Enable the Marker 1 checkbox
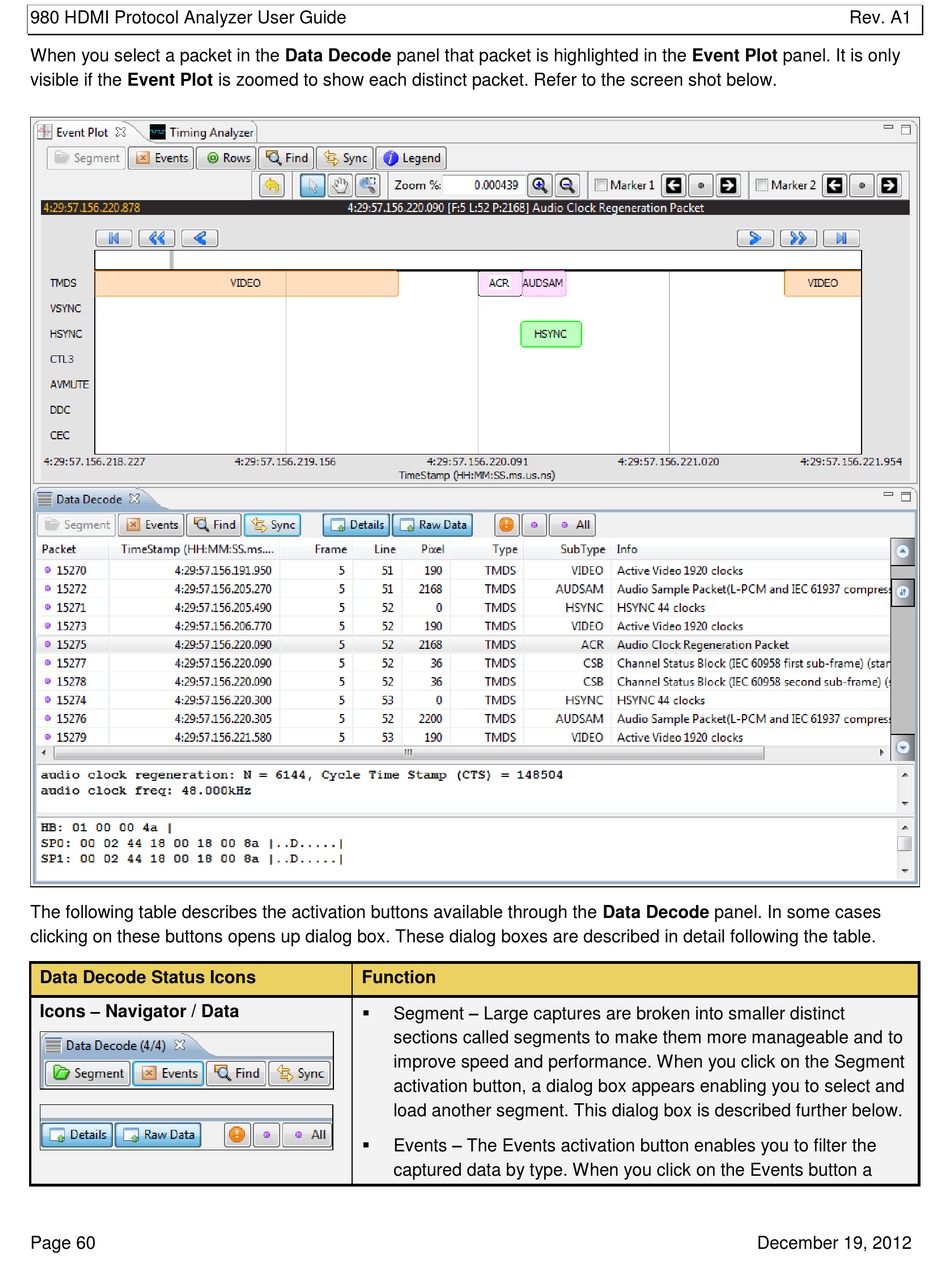The image size is (950, 1267). tap(601, 185)
